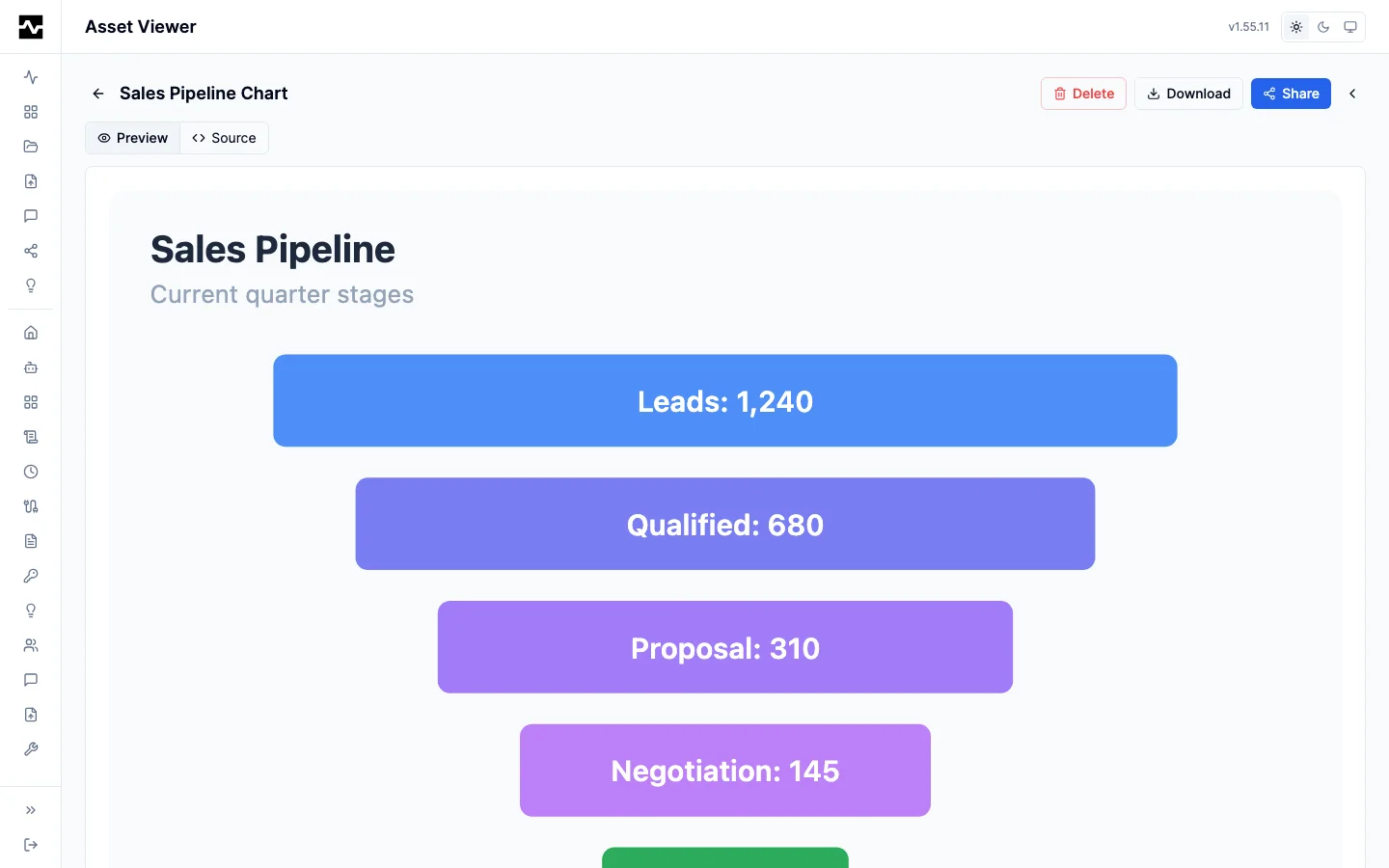
Task: Click the wrench tools icon in sidebar
Action: coord(31,749)
